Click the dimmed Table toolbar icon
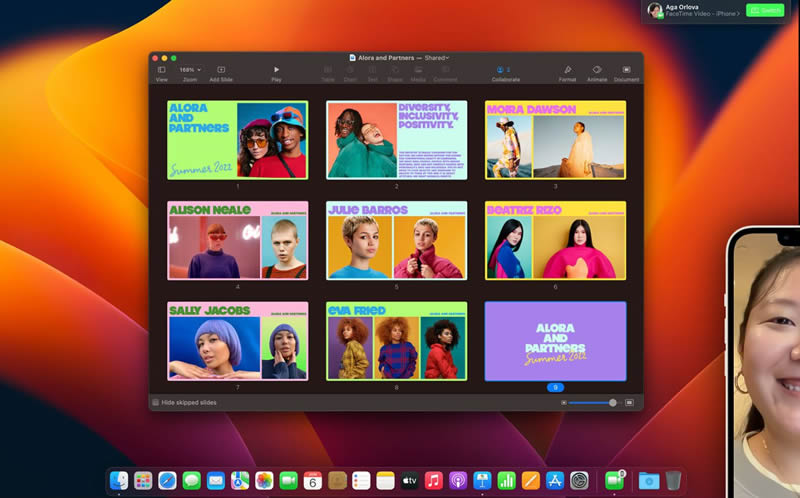The height and width of the screenshot is (498, 800). [328, 70]
